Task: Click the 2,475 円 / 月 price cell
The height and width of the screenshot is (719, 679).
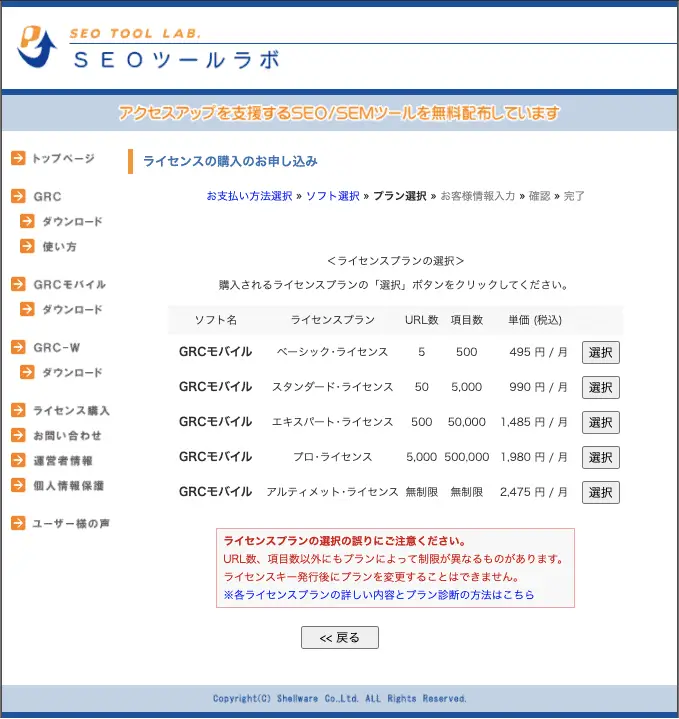Action: pos(534,492)
